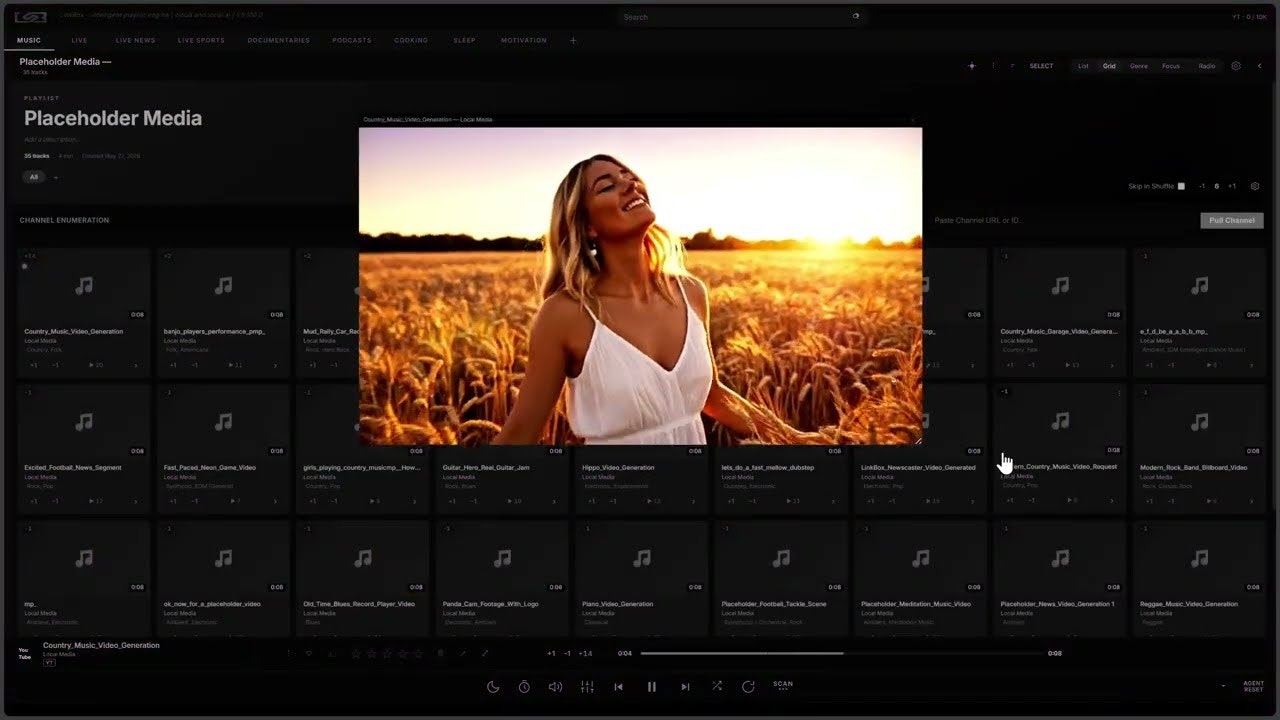This screenshot has height=720, width=1280.
Task: Open the equalizer sliders icon
Action: [x=587, y=687]
